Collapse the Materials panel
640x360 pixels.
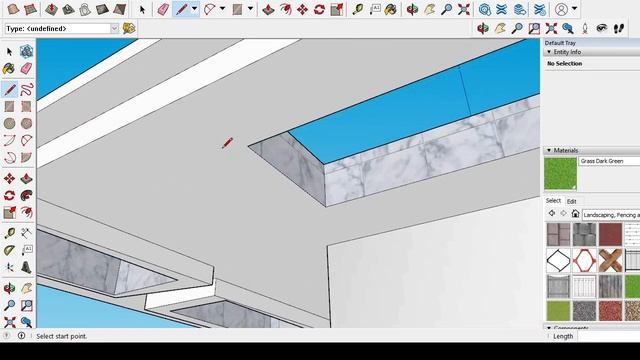pos(549,150)
